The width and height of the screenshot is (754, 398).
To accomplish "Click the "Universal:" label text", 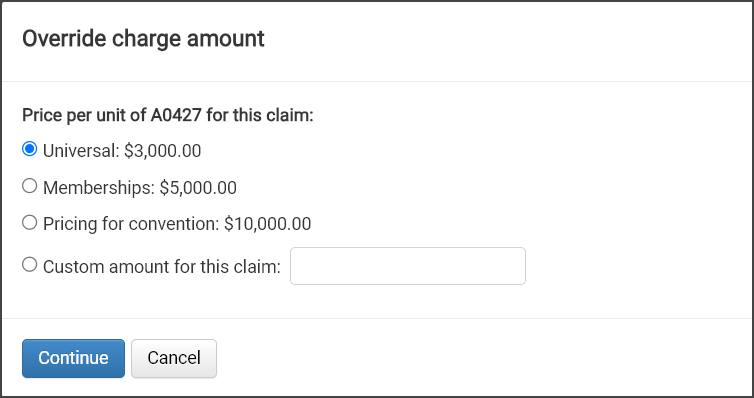I will pos(81,151).
